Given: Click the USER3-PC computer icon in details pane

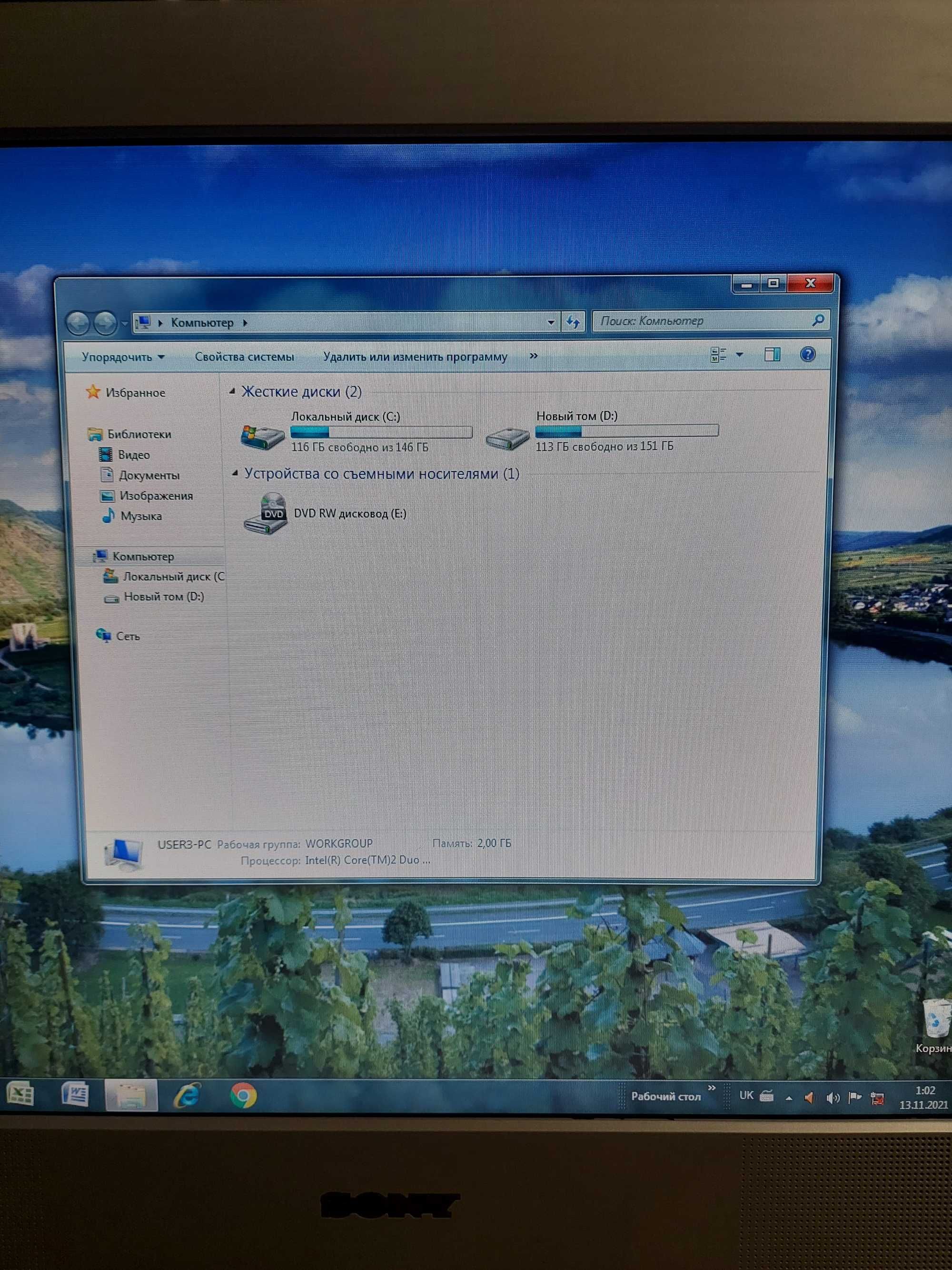Looking at the screenshot, I should click(123, 854).
